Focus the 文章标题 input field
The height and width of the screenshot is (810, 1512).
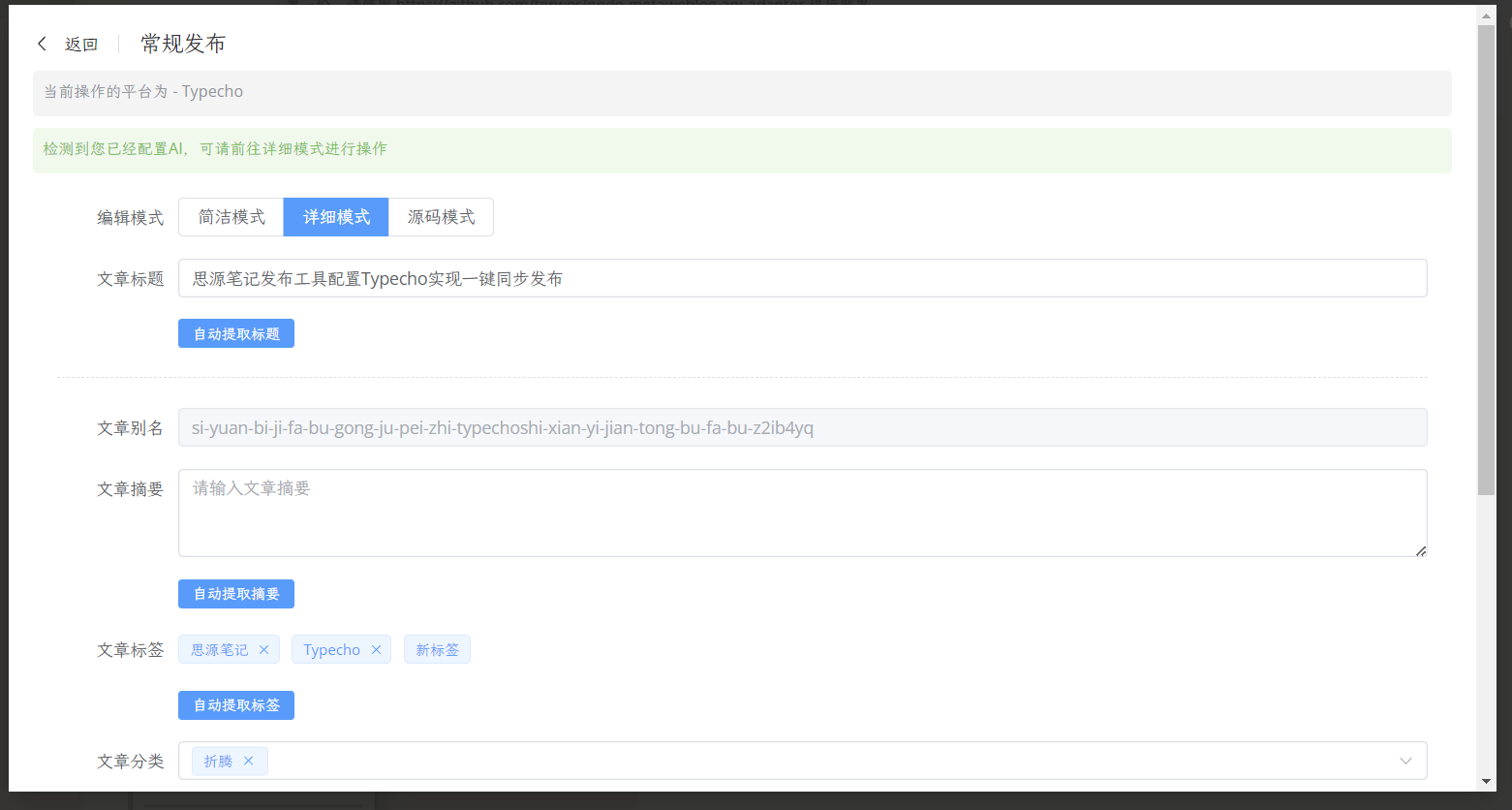802,278
